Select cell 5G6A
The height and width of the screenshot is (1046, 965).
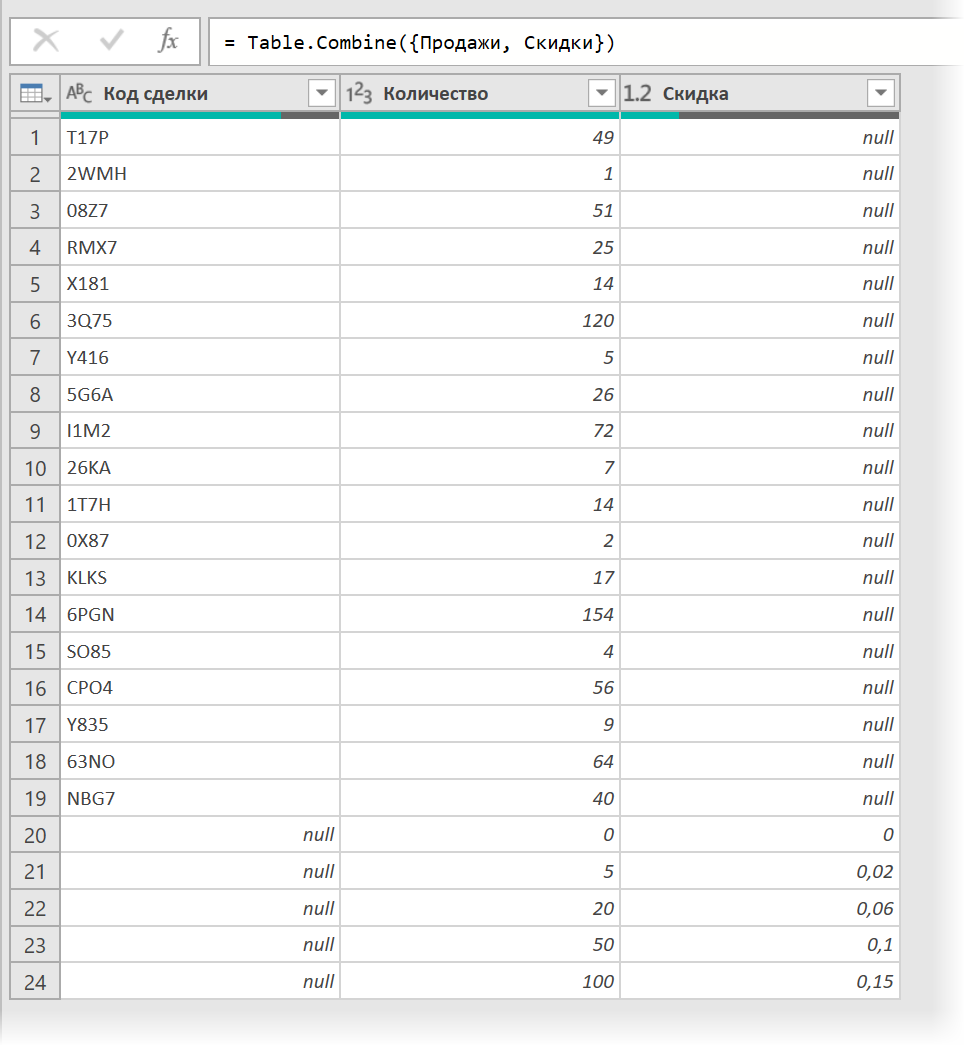[200, 394]
